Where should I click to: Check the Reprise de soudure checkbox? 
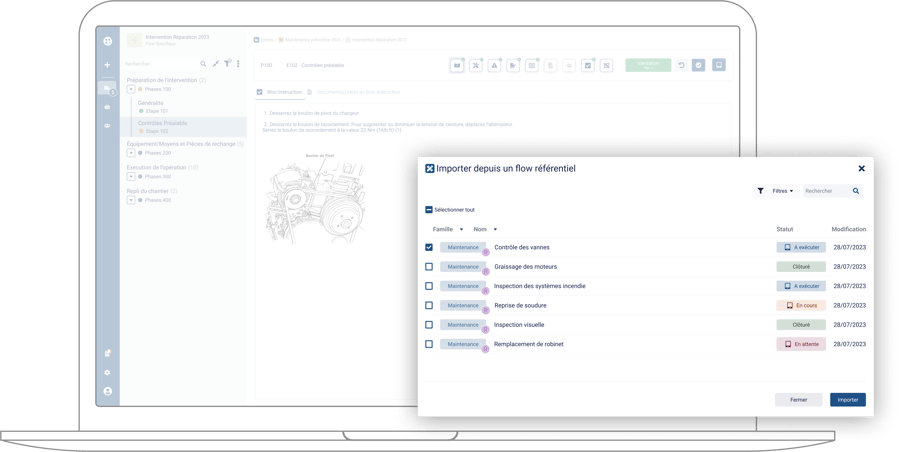(x=429, y=306)
